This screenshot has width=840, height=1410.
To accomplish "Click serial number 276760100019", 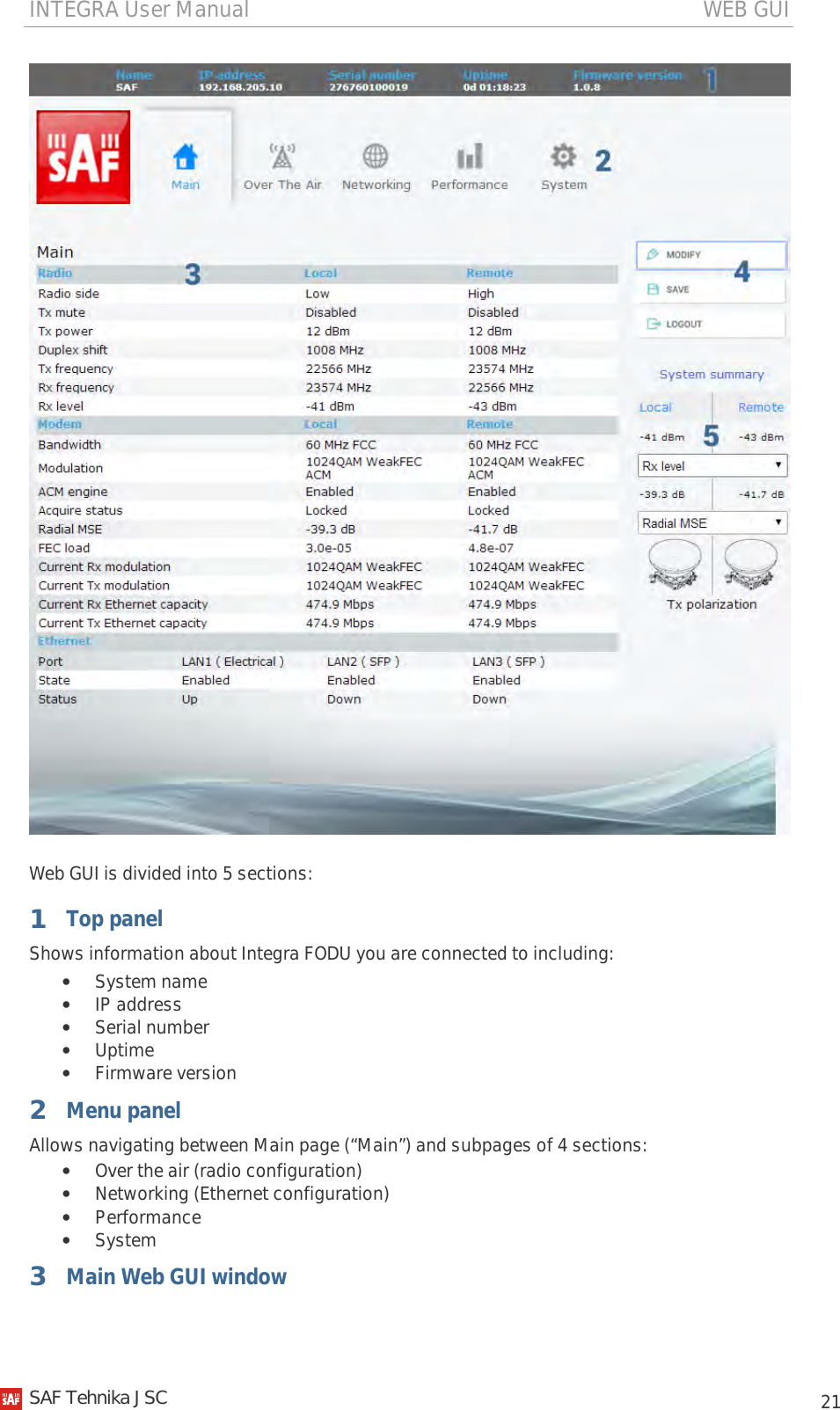I will pyautogui.click(x=369, y=87).
